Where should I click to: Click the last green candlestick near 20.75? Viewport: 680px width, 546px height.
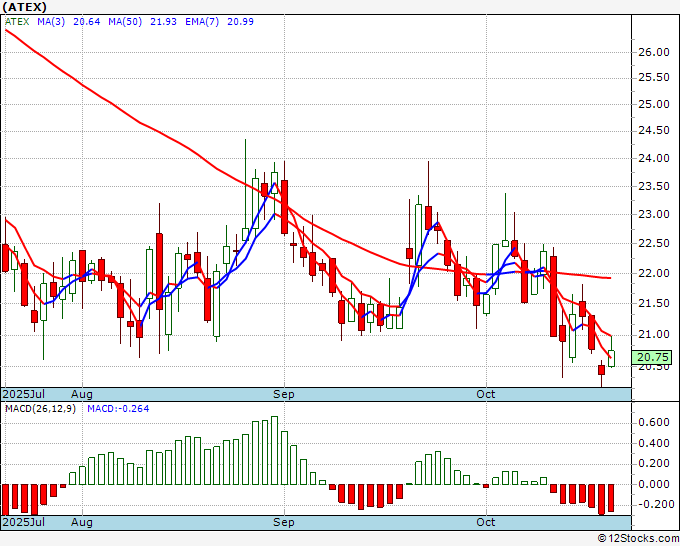tap(612, 358)
